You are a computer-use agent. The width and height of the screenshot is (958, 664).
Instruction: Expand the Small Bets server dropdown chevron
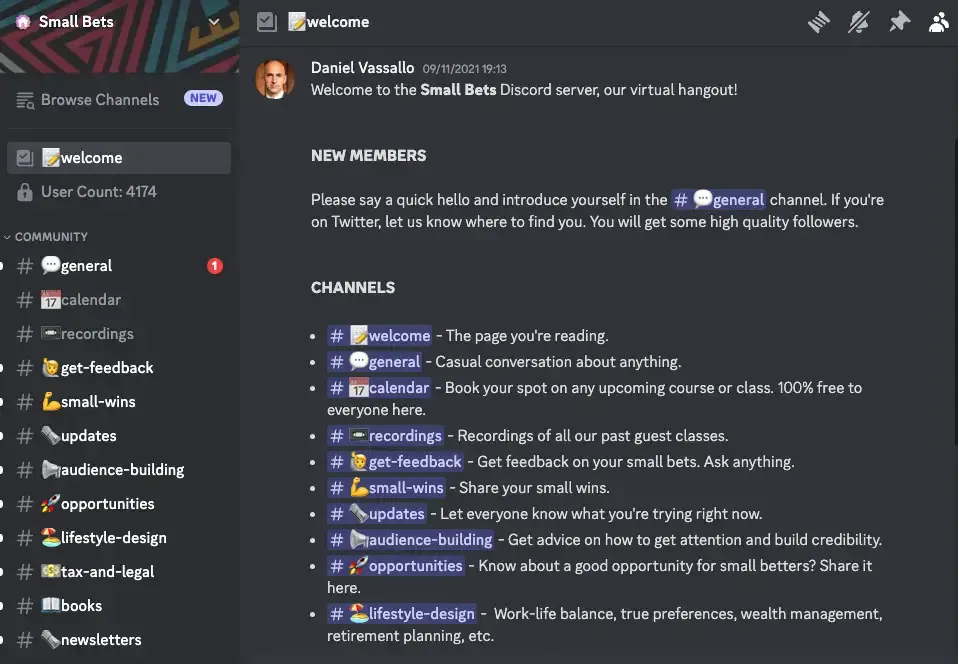[213, 22]
